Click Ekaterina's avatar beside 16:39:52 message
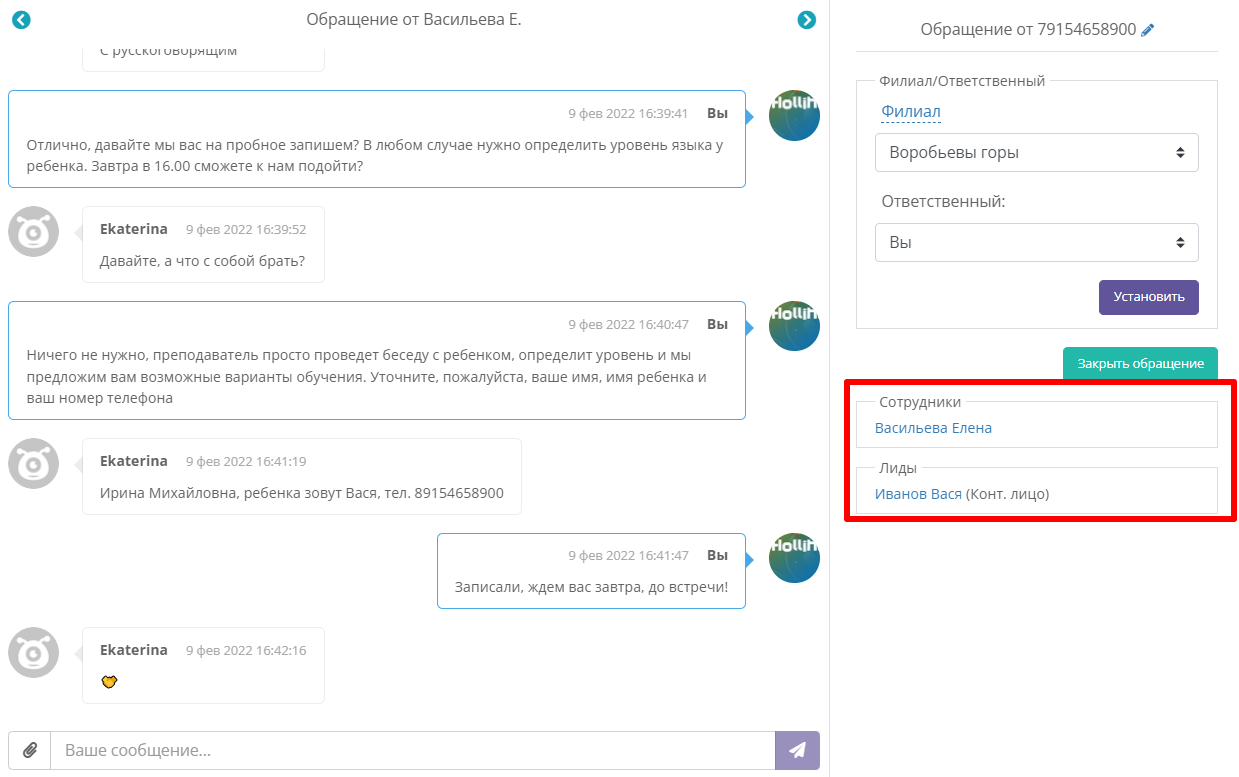Screen dimensions: 1239x777 coord(34,232)
